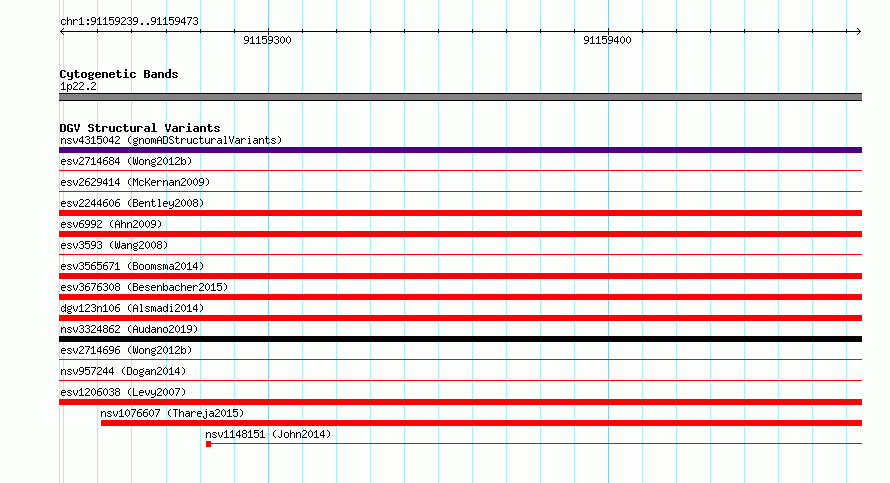This screenshot has width=890, height=483.
Task: Click the red esv6992 variant bar
Action: [x=460, y=234]
